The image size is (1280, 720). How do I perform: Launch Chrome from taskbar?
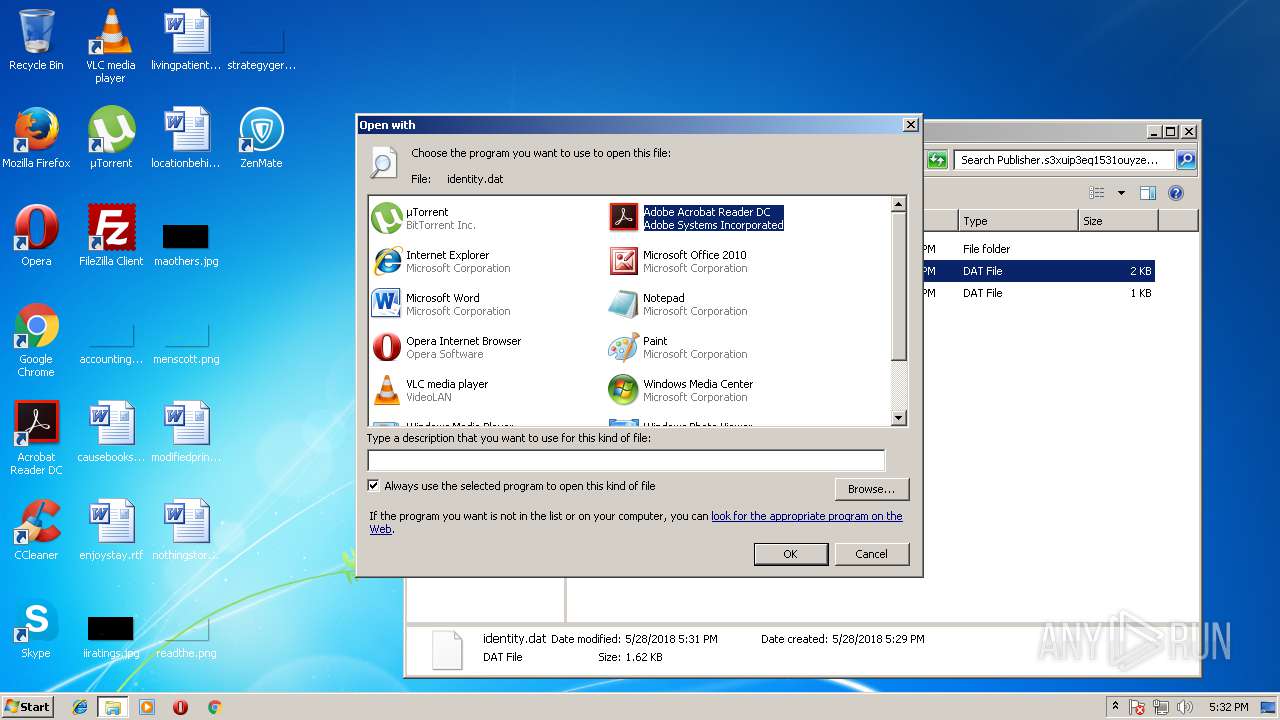(x=214, y=707)
